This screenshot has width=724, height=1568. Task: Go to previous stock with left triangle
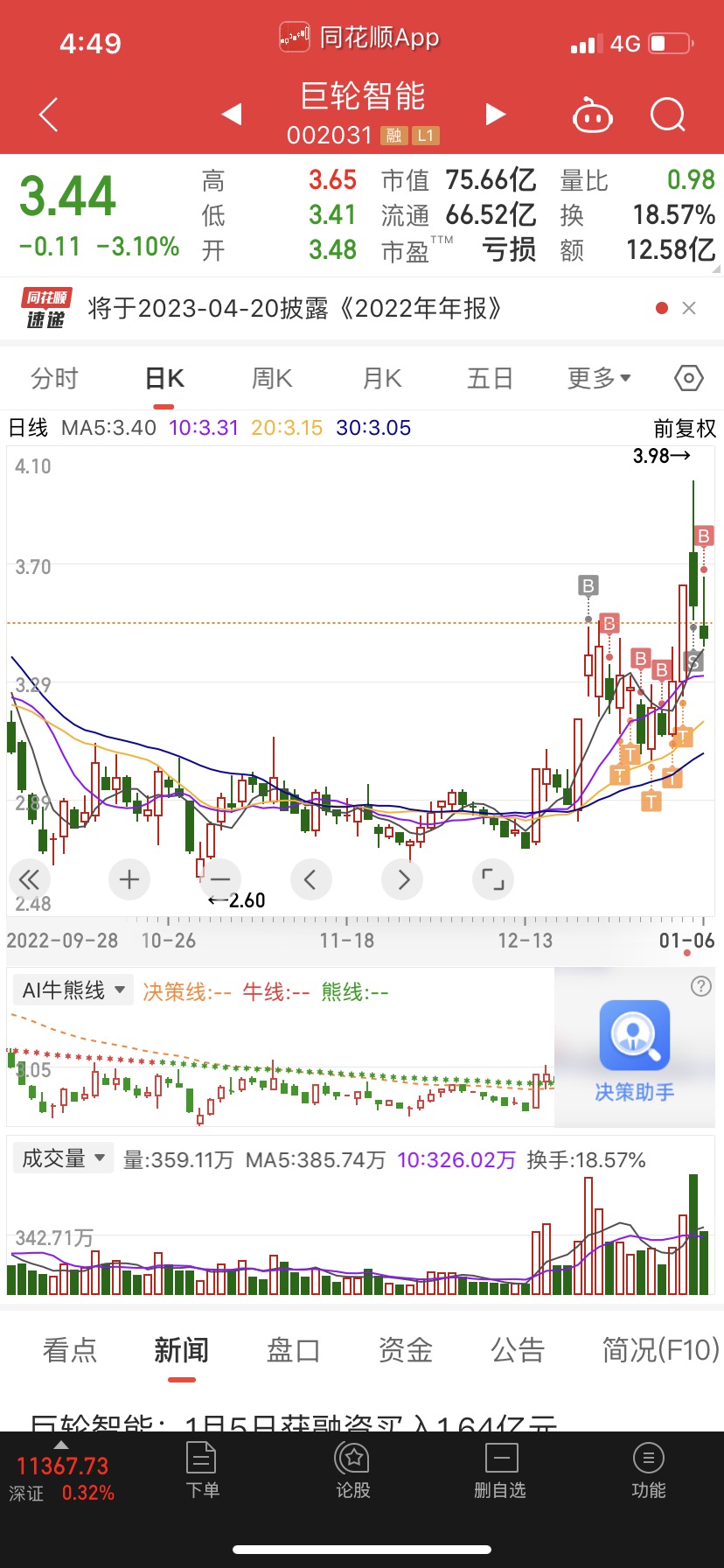(232, 114)
